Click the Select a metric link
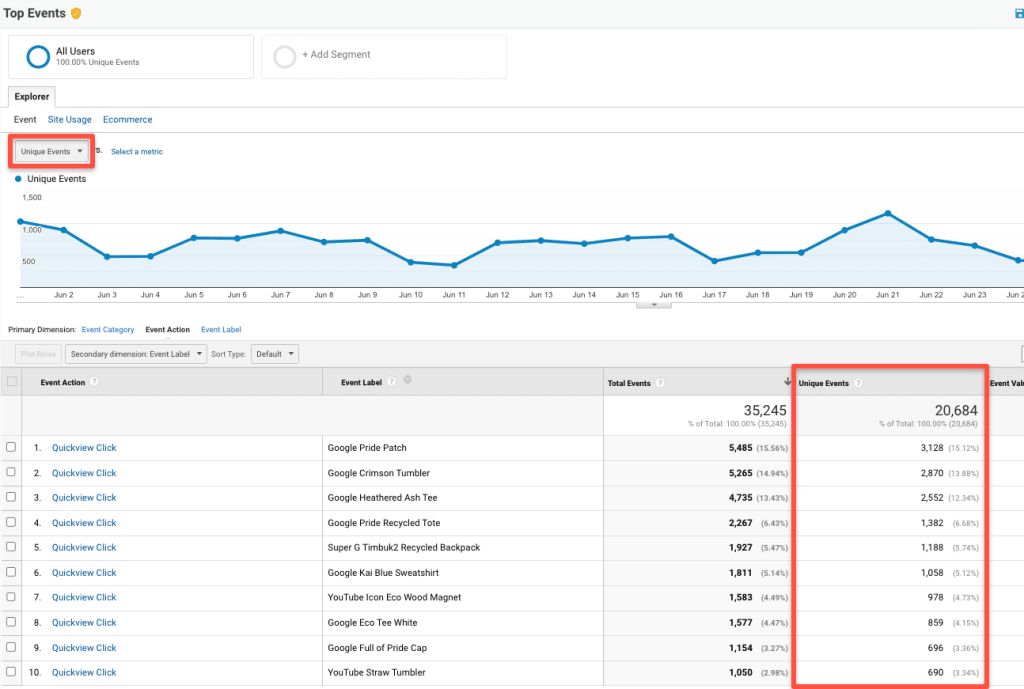 click(136, 151)
